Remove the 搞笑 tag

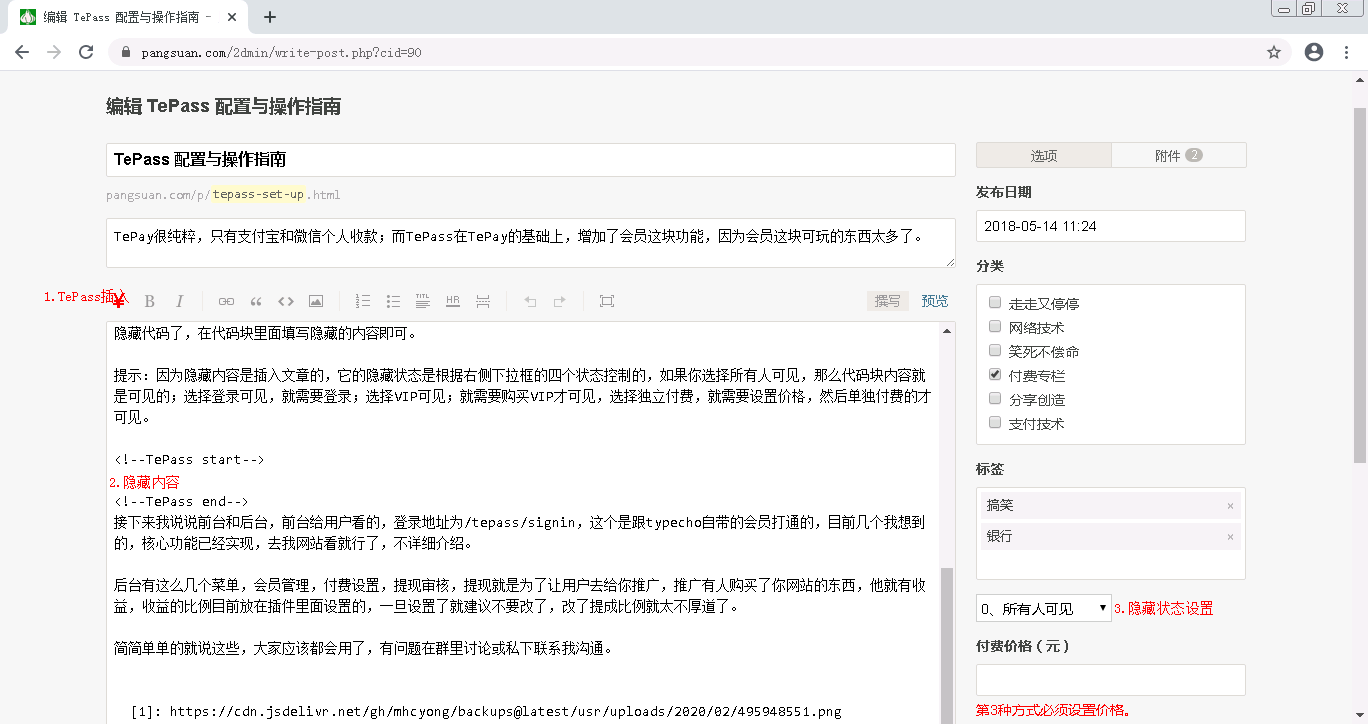click(1230, 506)
